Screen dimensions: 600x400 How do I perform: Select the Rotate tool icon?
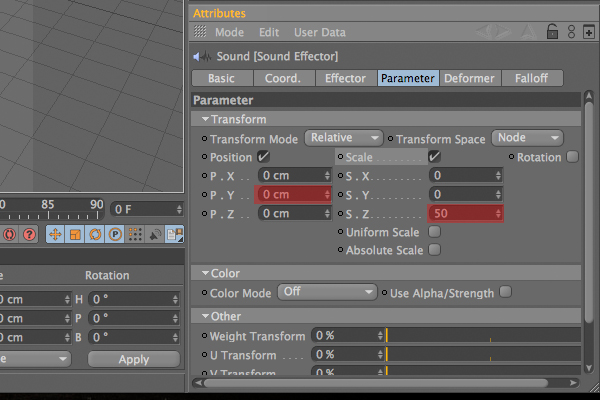coord(95,234)
